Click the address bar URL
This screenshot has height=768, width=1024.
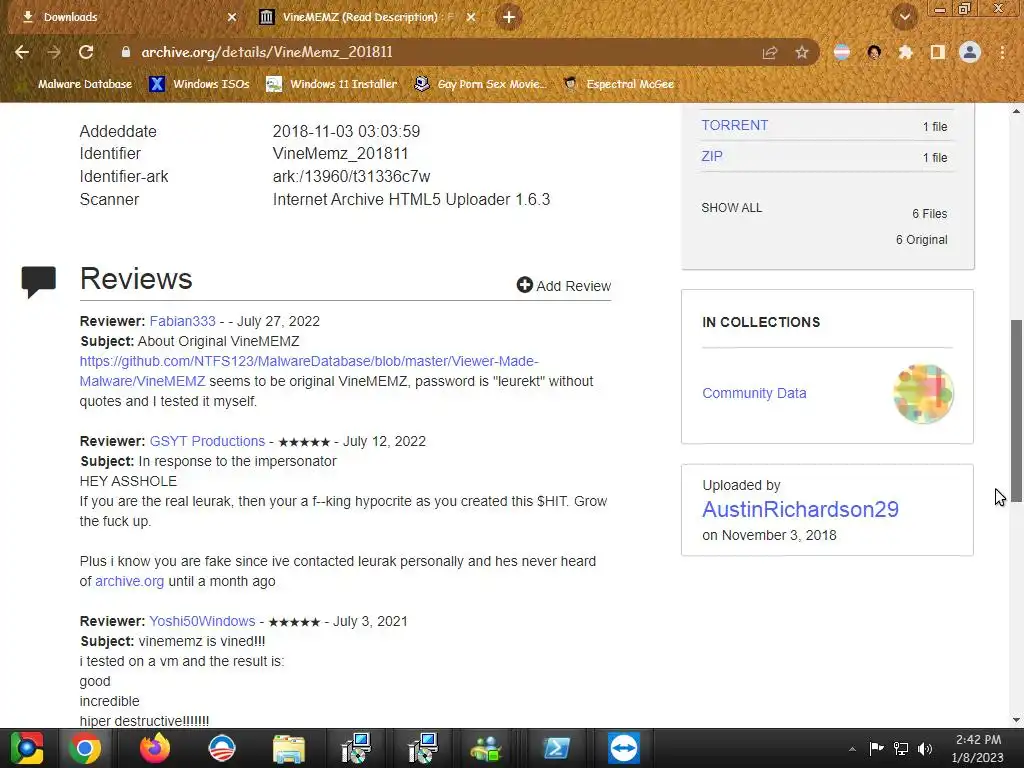[x=267, y=52]
